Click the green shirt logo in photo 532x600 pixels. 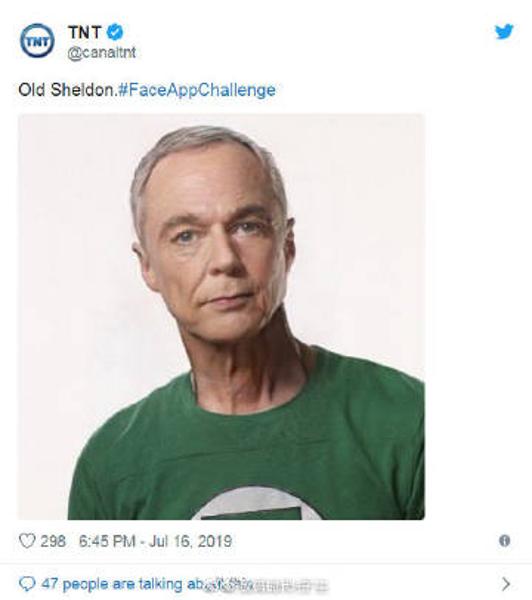click(256, 503)
